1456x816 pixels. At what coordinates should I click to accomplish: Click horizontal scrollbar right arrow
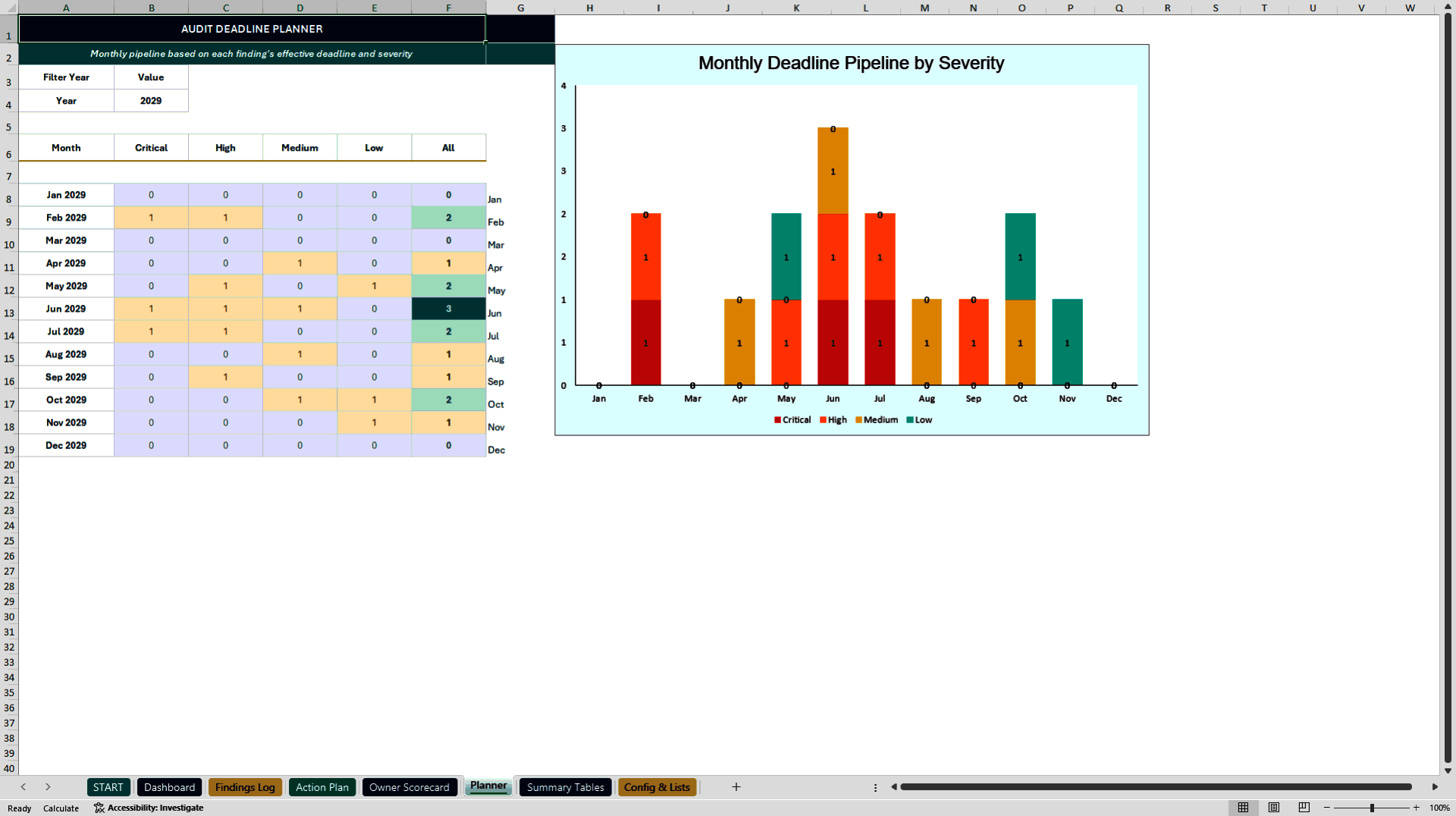pyautogui.click(x=1435, y=787)
